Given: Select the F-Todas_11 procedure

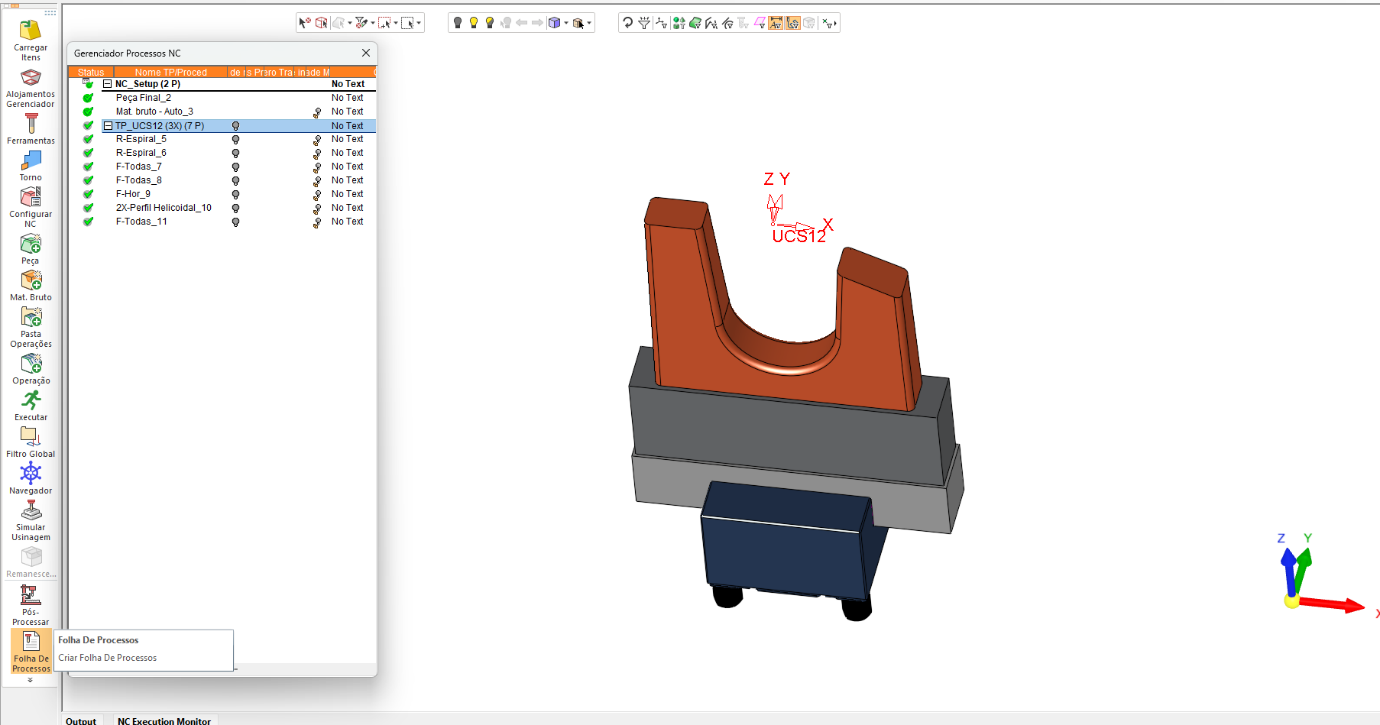Looking at the screenshot, I should pos(141,222).
